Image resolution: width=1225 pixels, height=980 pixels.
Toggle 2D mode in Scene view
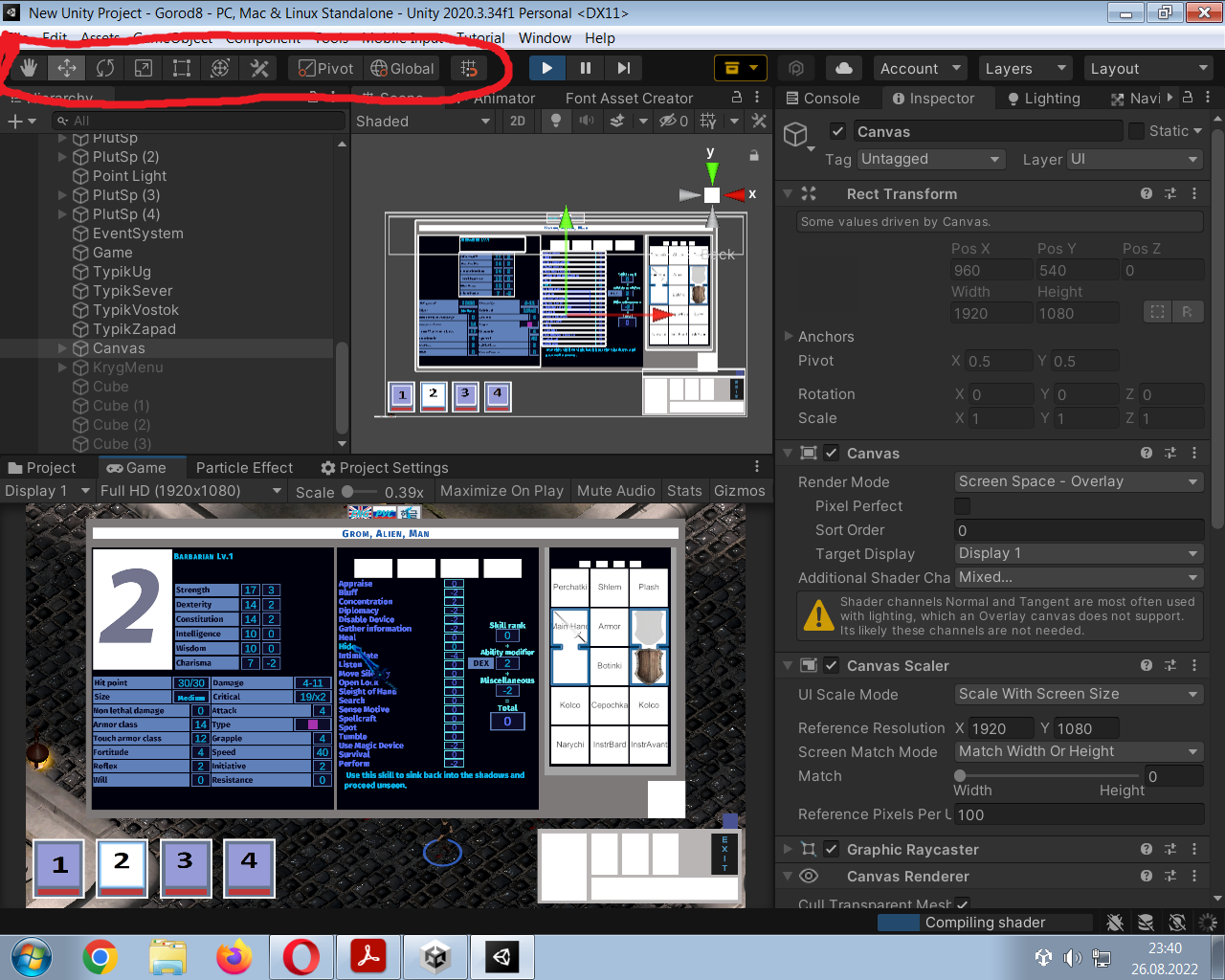pyautogui.click(x=518, y=121)
